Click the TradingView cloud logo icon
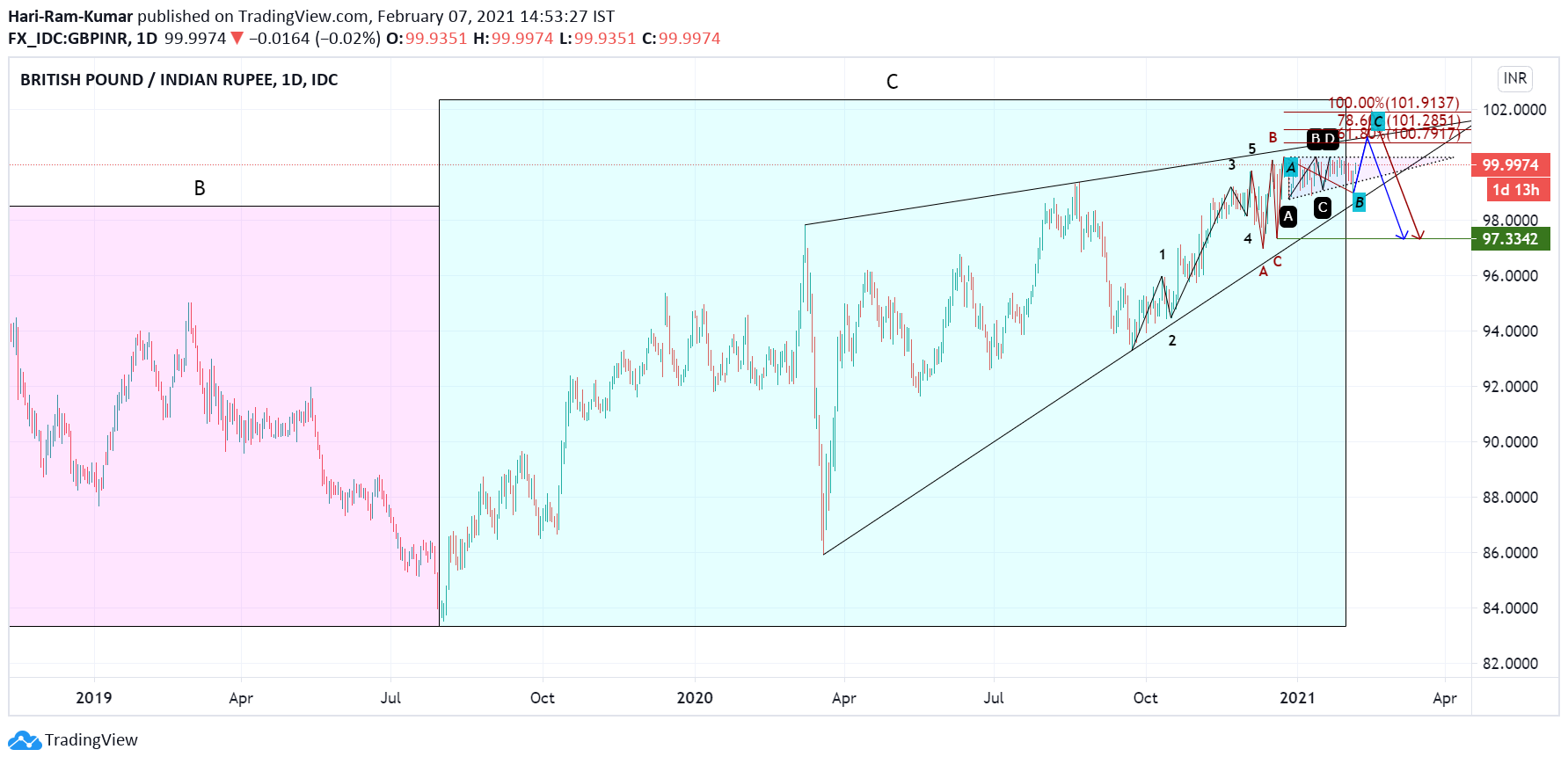 coord(25,740)
